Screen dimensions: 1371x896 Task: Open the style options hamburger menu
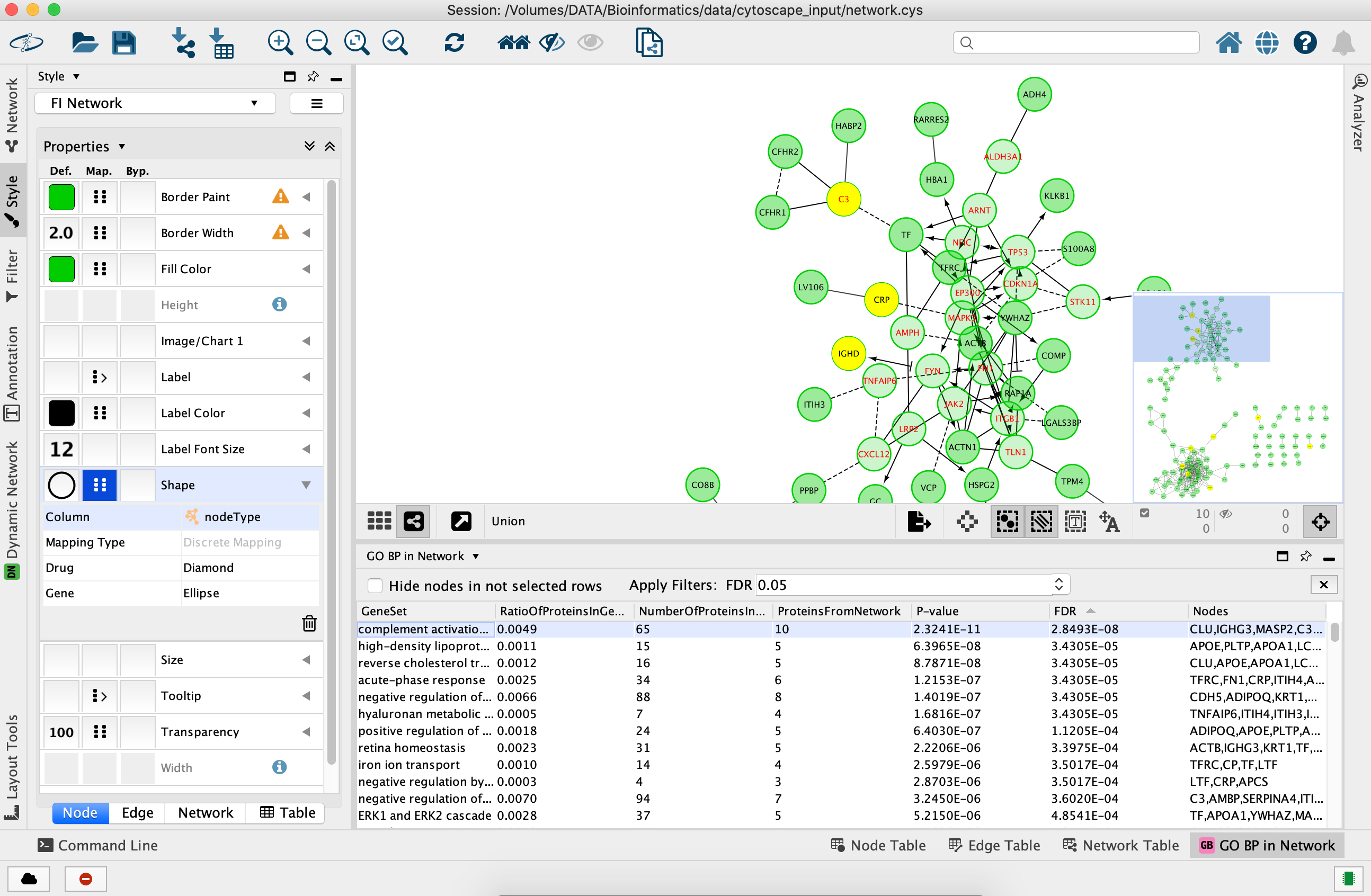[x=317, y=103]
